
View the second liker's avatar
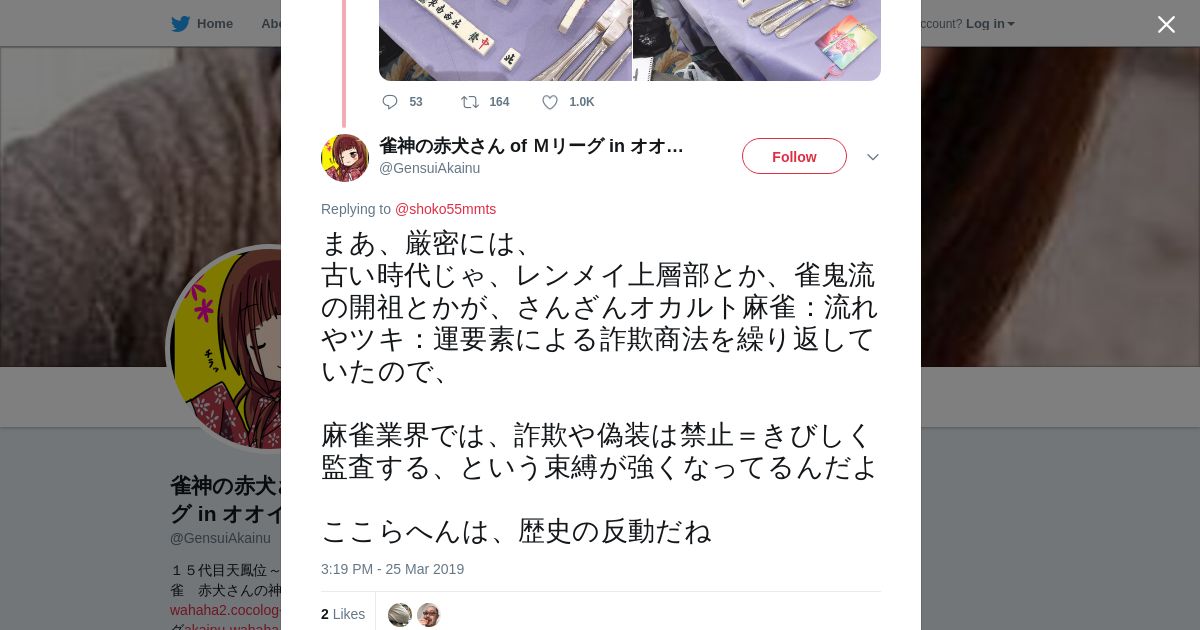[x=429, y=615]
